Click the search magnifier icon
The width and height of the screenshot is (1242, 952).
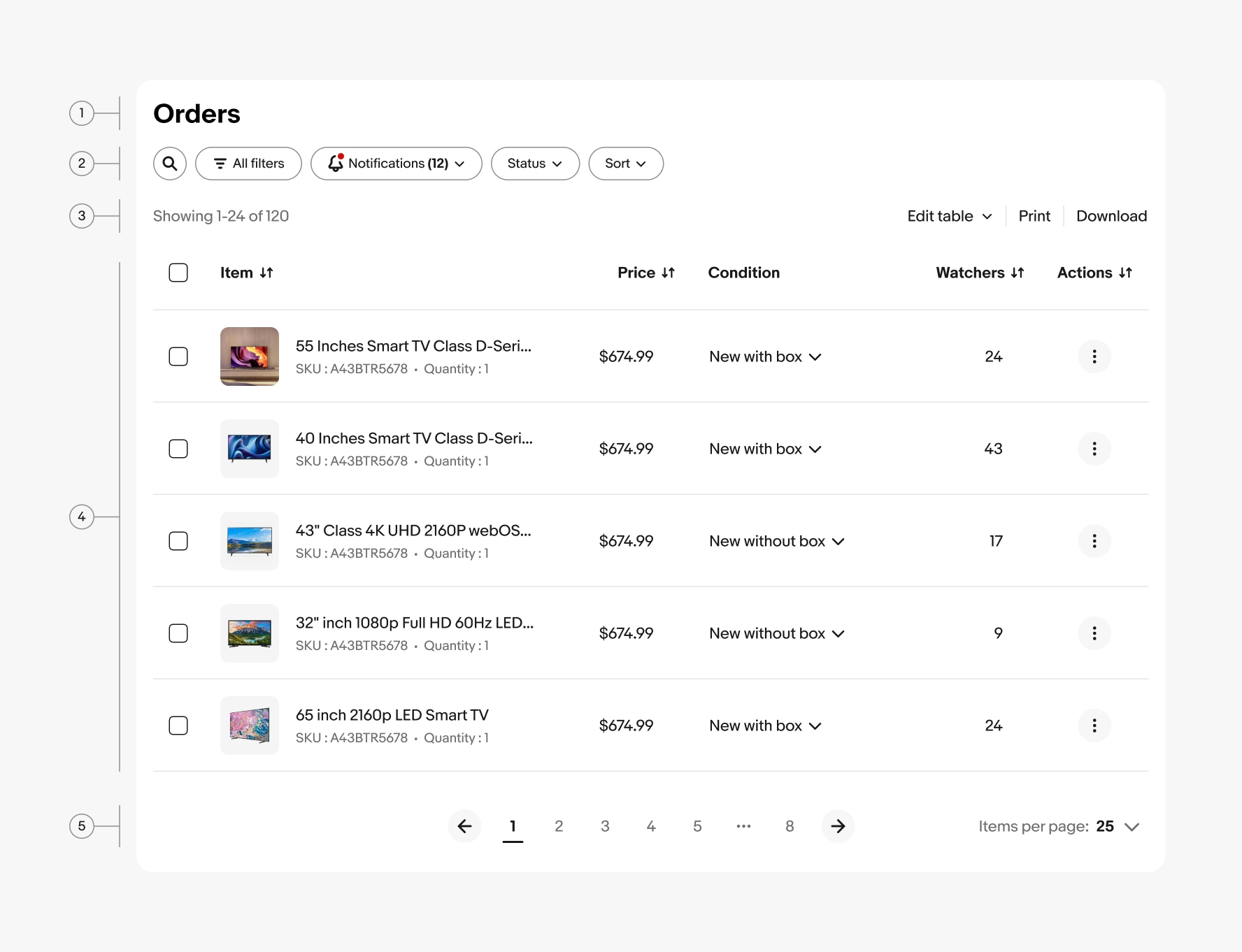(170, 164)
